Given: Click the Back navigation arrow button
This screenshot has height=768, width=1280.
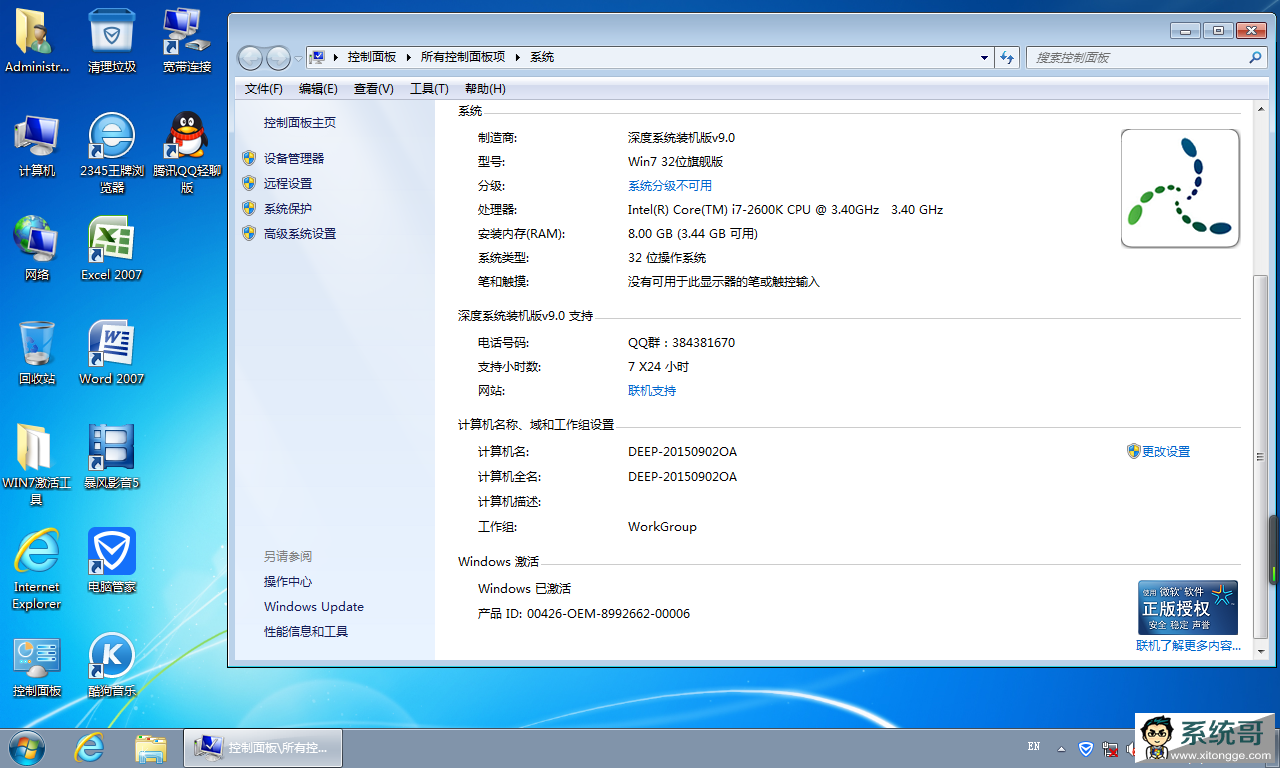Looking at the screenshot, I should [x=250, y=58].
